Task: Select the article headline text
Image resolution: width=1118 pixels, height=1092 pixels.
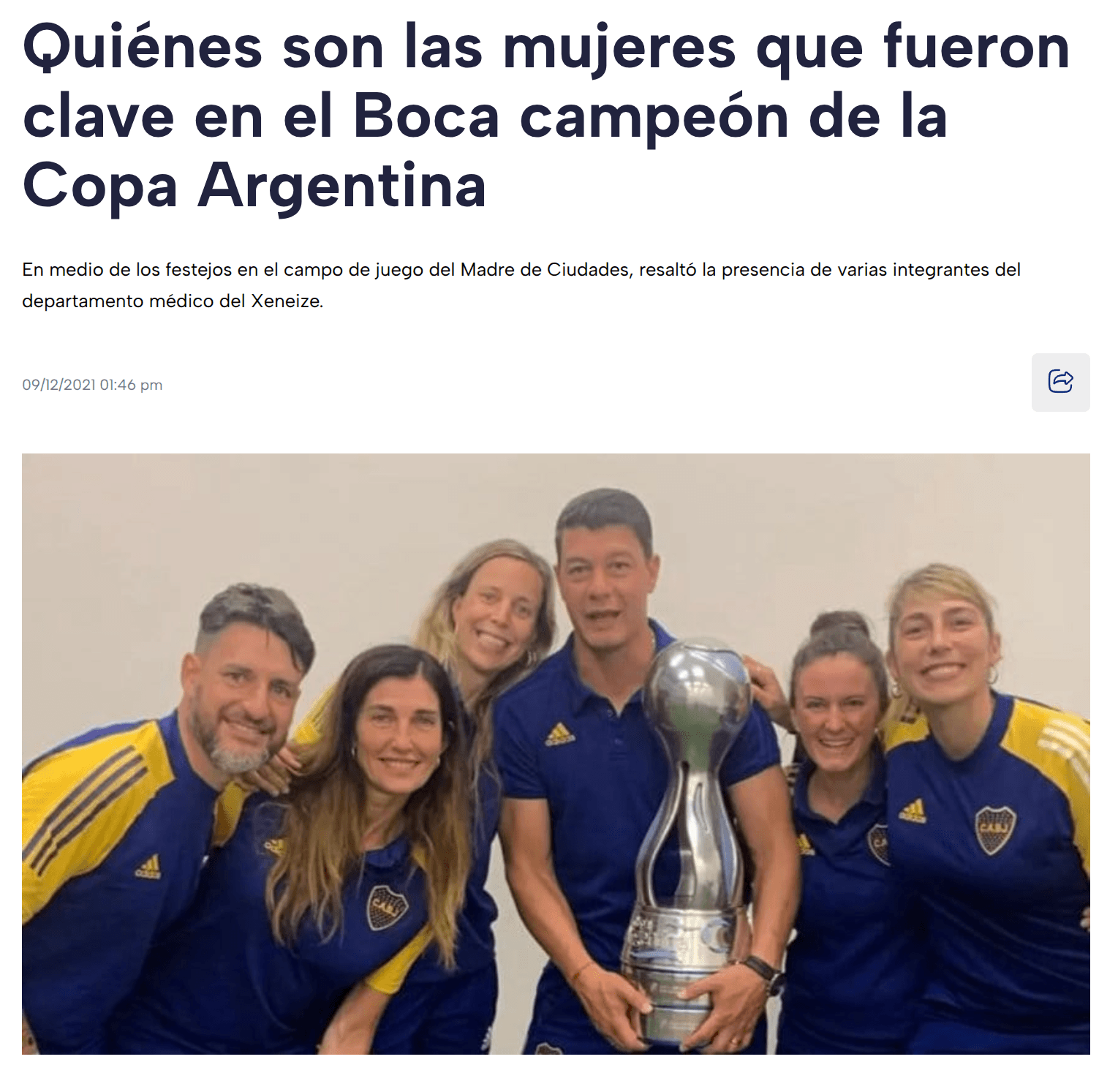Action: tap(546, 117)
